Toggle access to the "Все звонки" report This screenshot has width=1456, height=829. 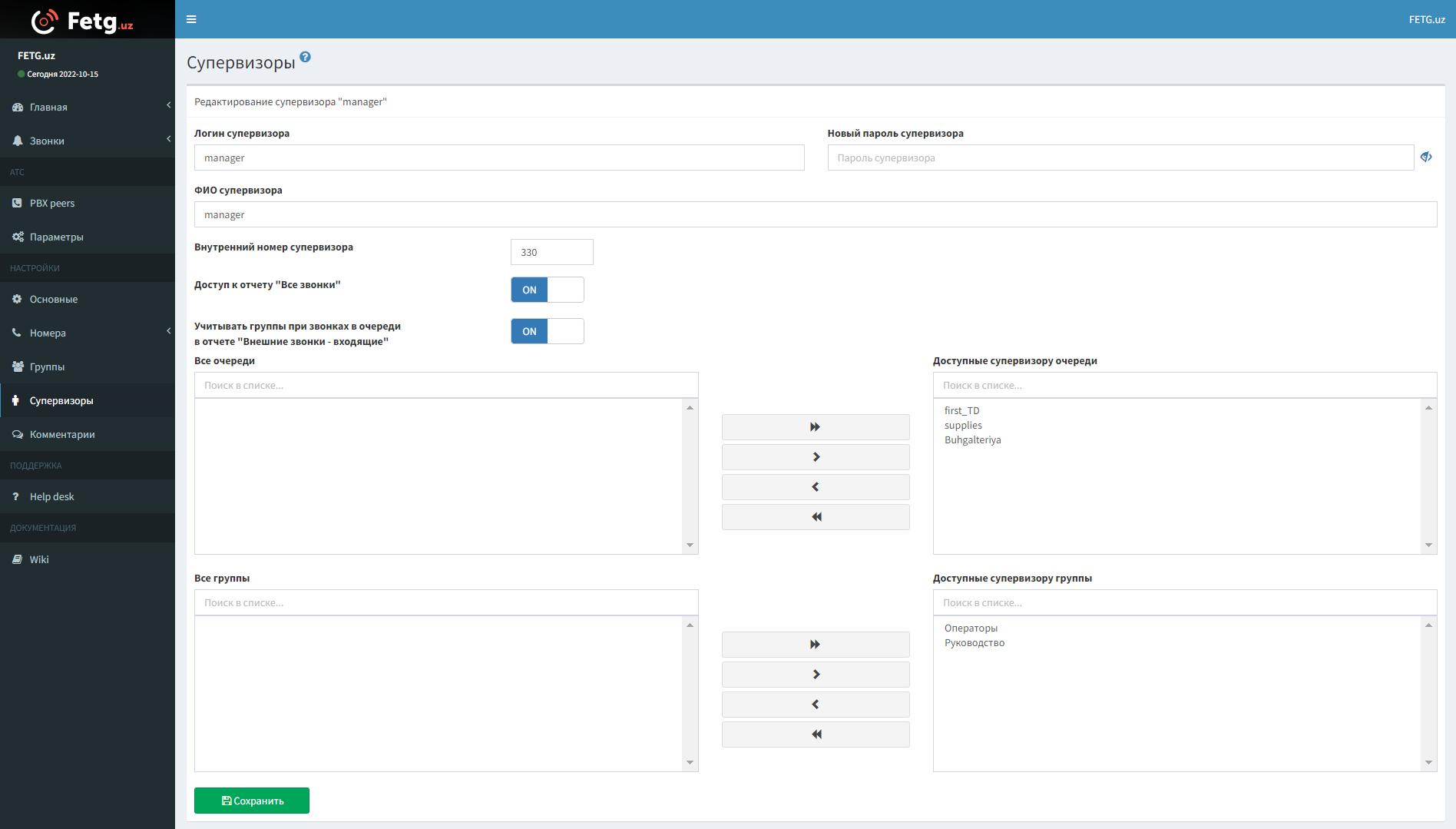click(548, 290)
